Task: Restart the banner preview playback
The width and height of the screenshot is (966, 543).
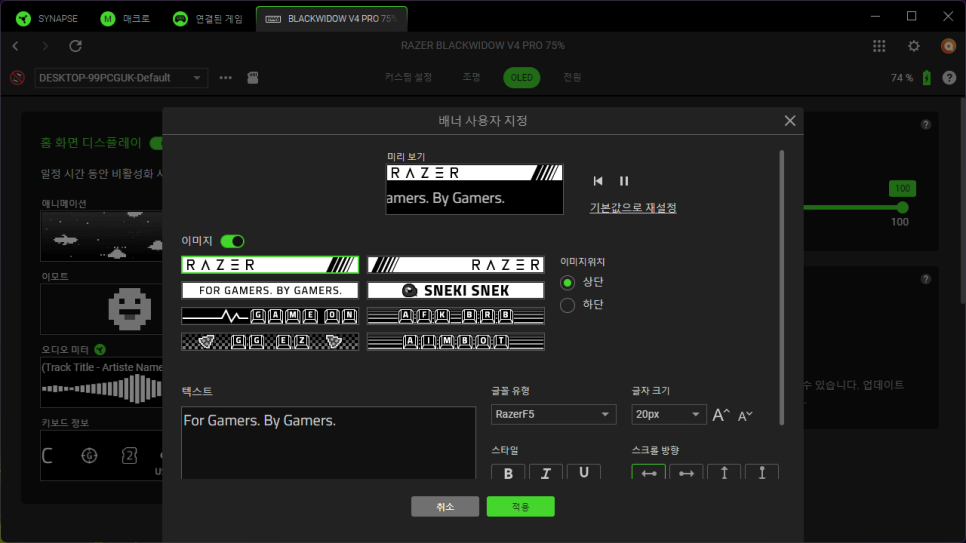Action: [598, 181]
